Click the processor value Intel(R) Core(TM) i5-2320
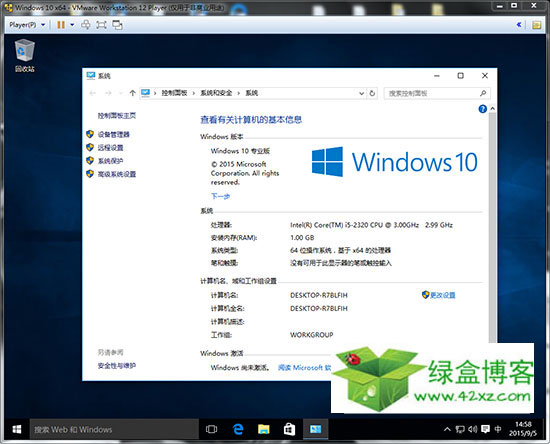This screenshot has height=444, width=550. 371,225
